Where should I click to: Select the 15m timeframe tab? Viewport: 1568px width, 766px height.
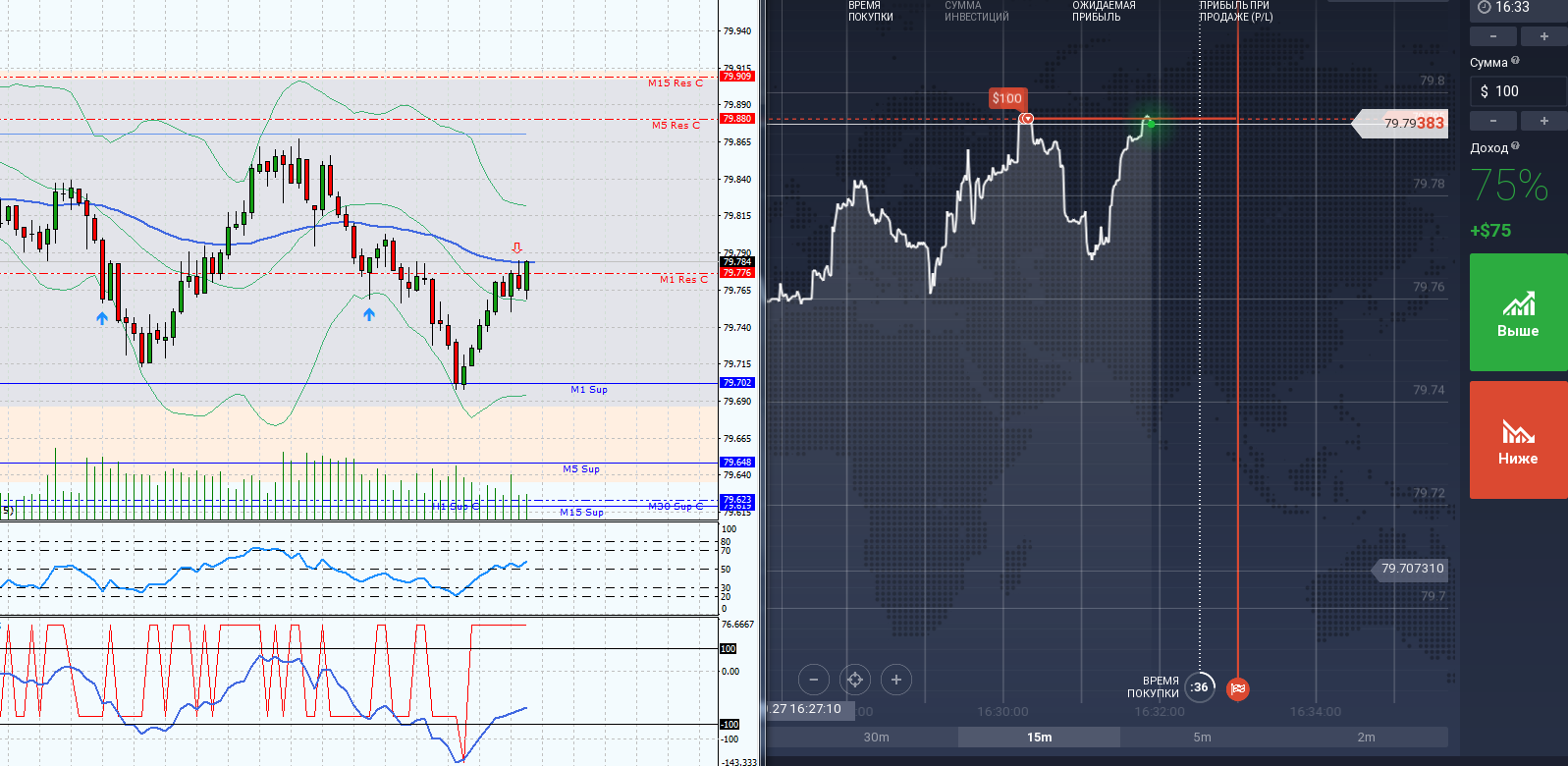pyautogui.click(x=1039, y=738)
